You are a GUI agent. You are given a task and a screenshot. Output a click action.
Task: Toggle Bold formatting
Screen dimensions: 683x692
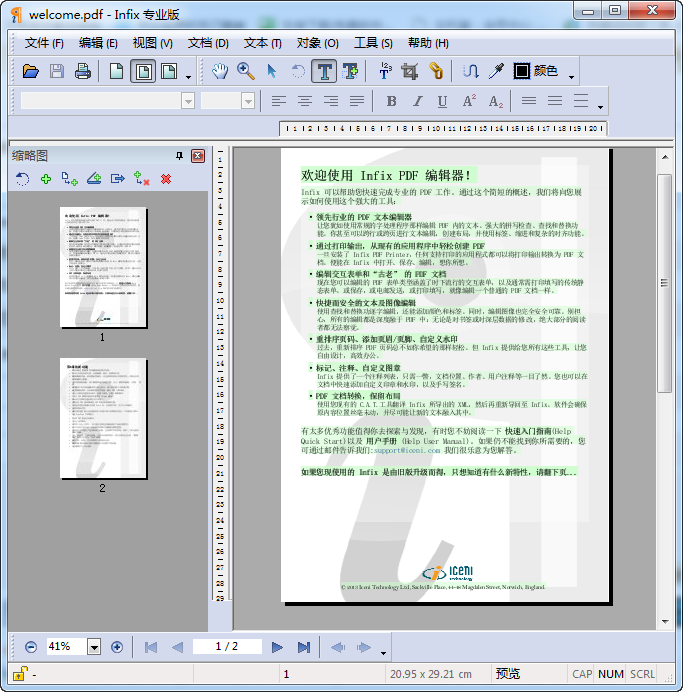pos(391,101)
